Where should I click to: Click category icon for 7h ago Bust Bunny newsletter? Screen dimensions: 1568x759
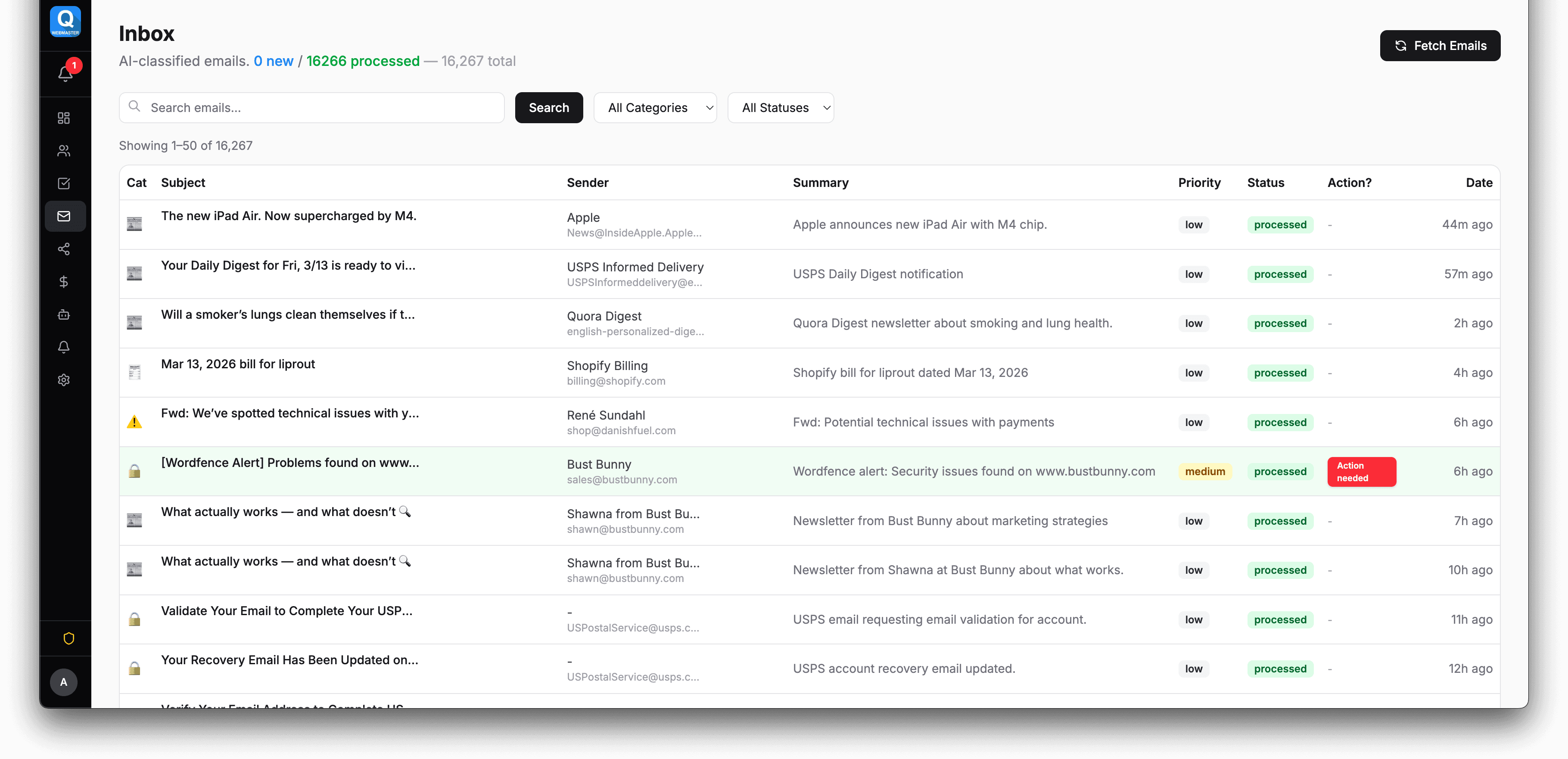[x=134, y=520]
